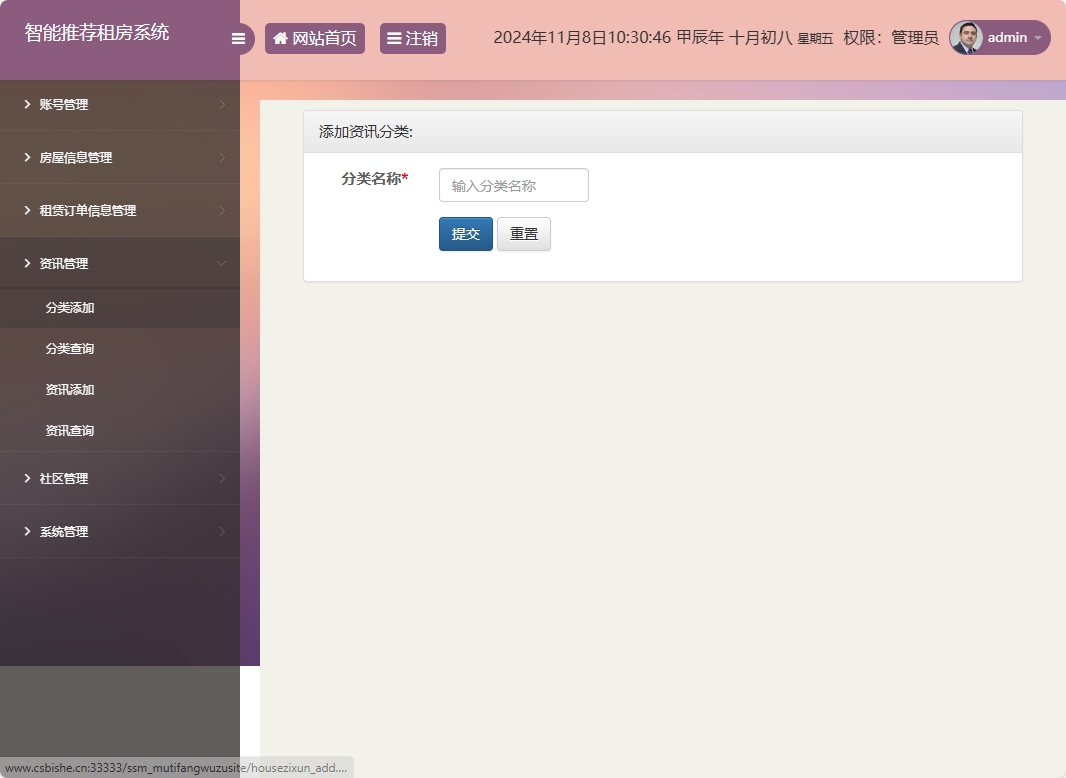Log out with 注销 button

(x=413, y=39)
